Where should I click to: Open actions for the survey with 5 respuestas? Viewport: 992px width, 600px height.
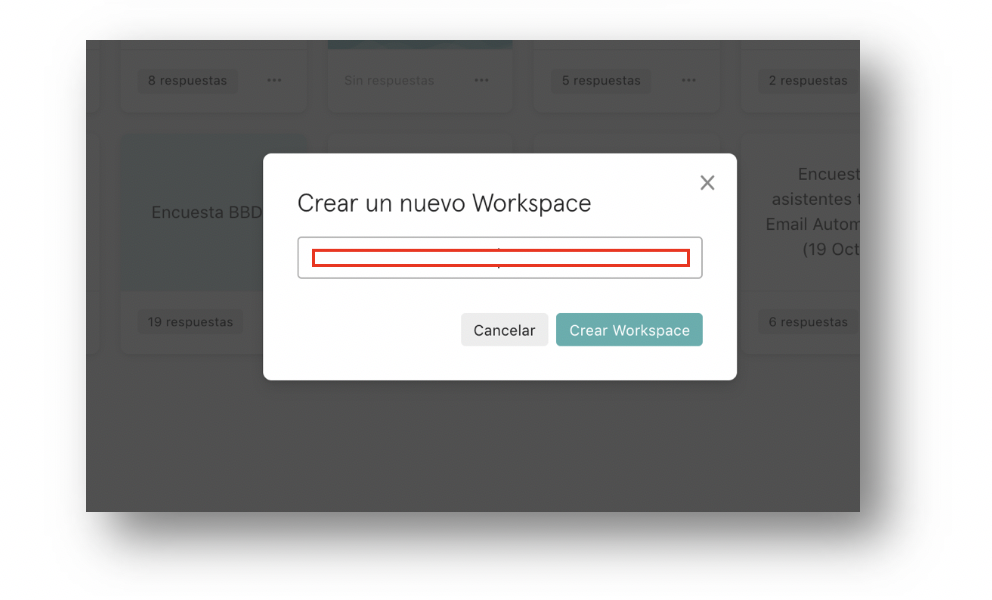pos(688,81)
